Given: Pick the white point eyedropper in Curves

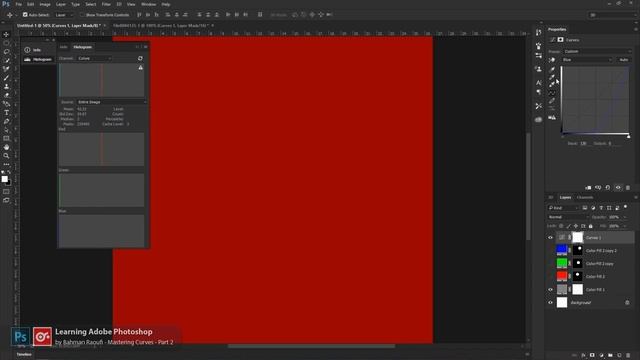Looking at the screenshot, I should 552,84.
